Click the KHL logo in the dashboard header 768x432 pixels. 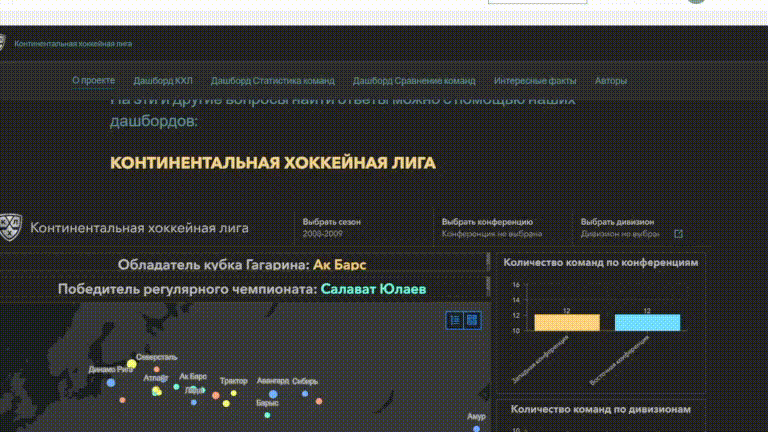tap(10, 227)
